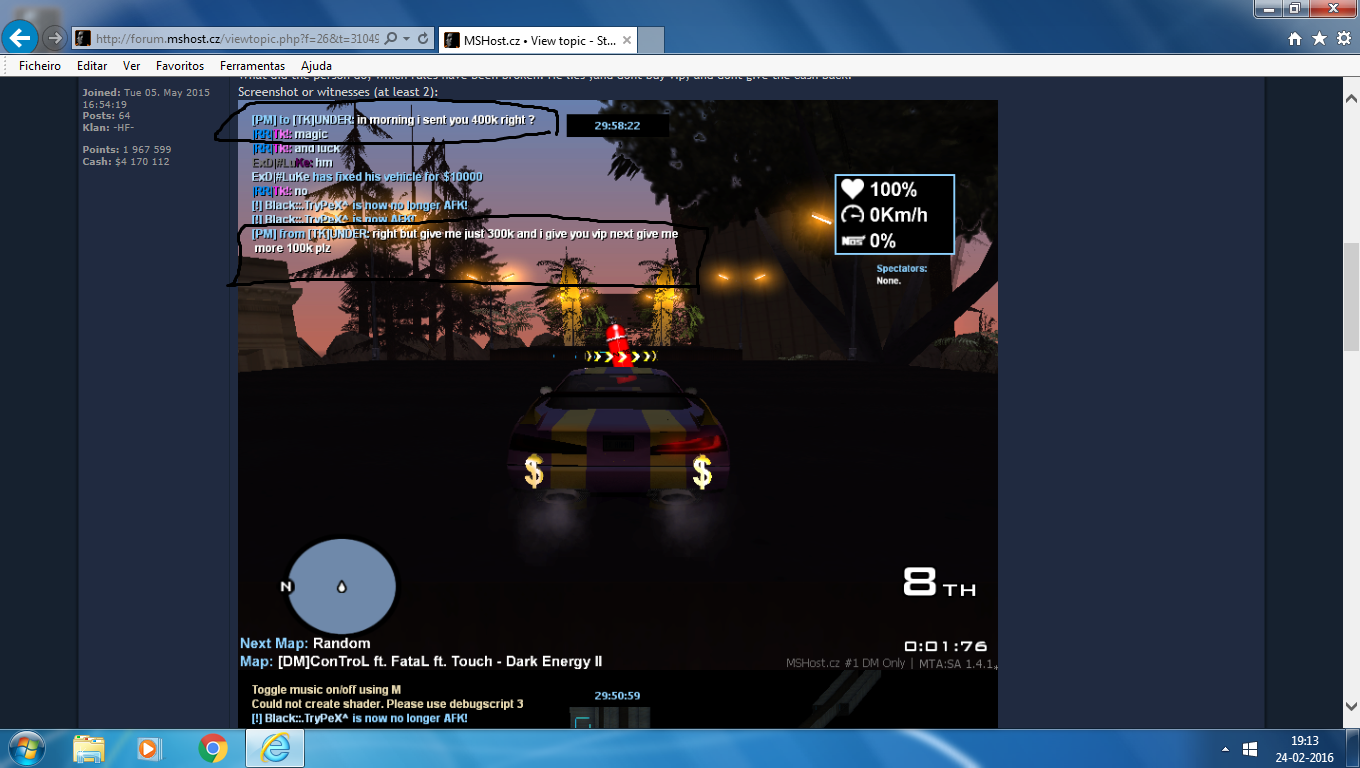This screenshot has width=1360, height=768.
Task: Click the site favicon in the address bar
Action: (x=83, y=39)
